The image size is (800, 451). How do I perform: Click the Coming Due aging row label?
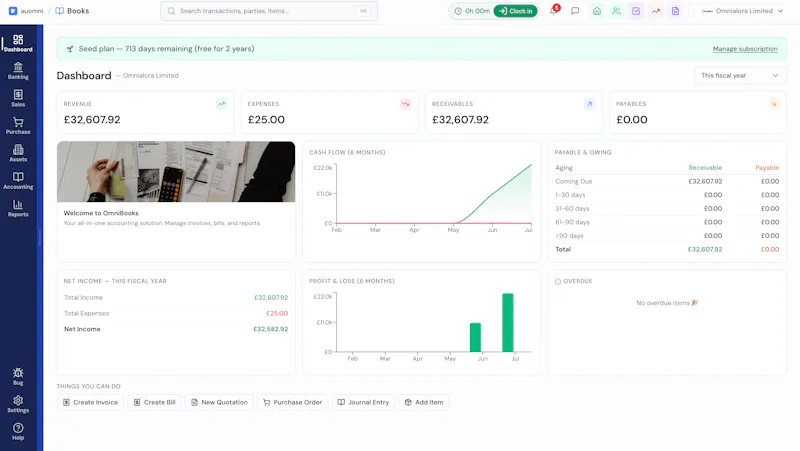(573, 181)
